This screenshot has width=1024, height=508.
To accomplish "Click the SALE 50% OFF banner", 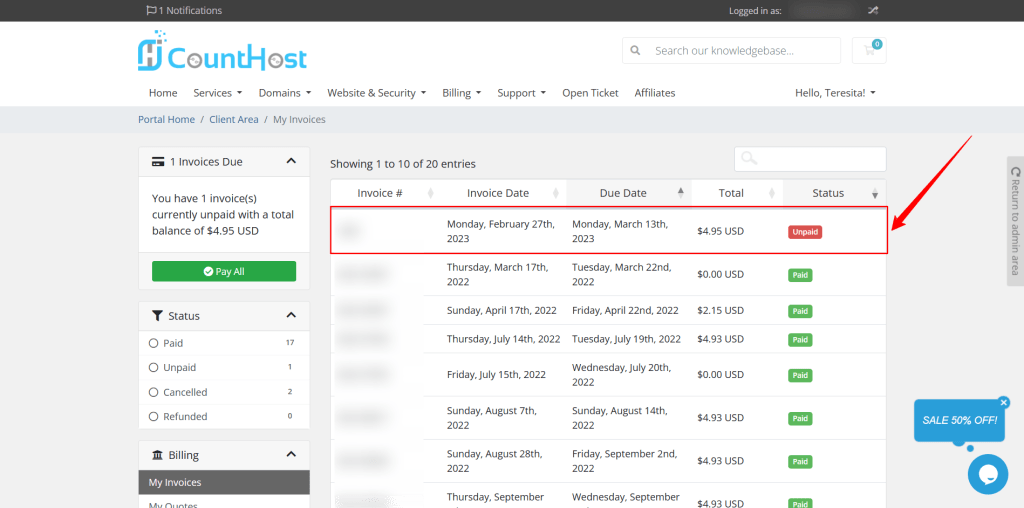I will coord(959,421).
